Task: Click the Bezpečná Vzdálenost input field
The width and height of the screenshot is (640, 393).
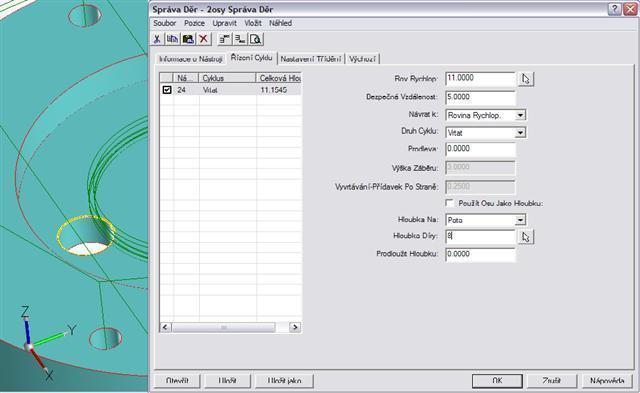Action: pyautogui.click(x=480, y=98)
